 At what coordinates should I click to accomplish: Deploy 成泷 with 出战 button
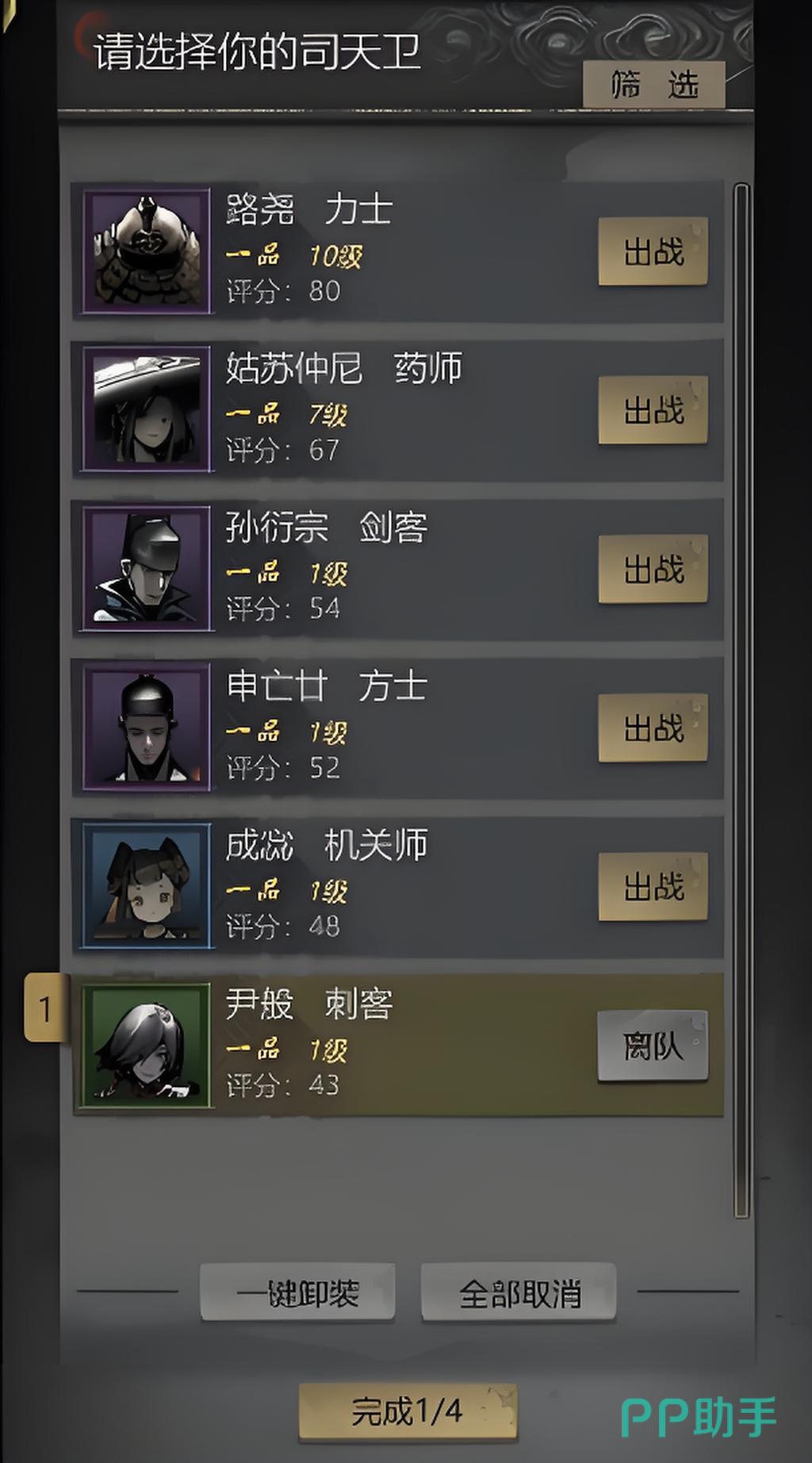click(653, 886)
